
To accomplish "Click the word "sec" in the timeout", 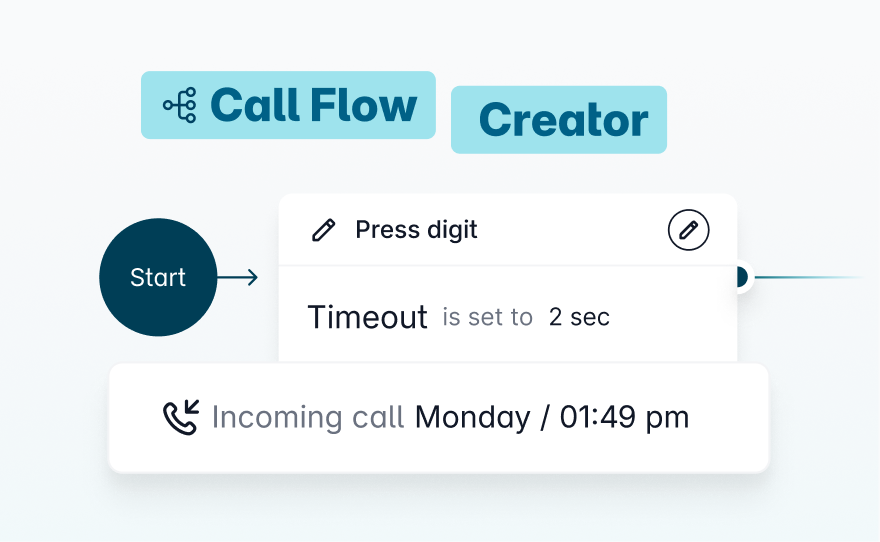I will [590, 318].
